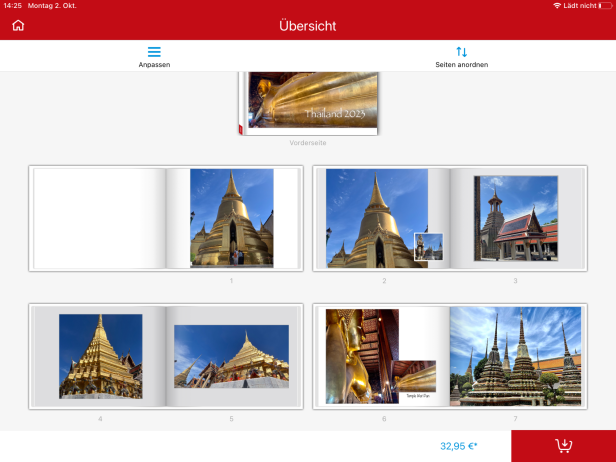The height and width of the screenshot is (462, 616).
Task: Open page 6 reclining Buddha photo
Action: tap(362, 356)
